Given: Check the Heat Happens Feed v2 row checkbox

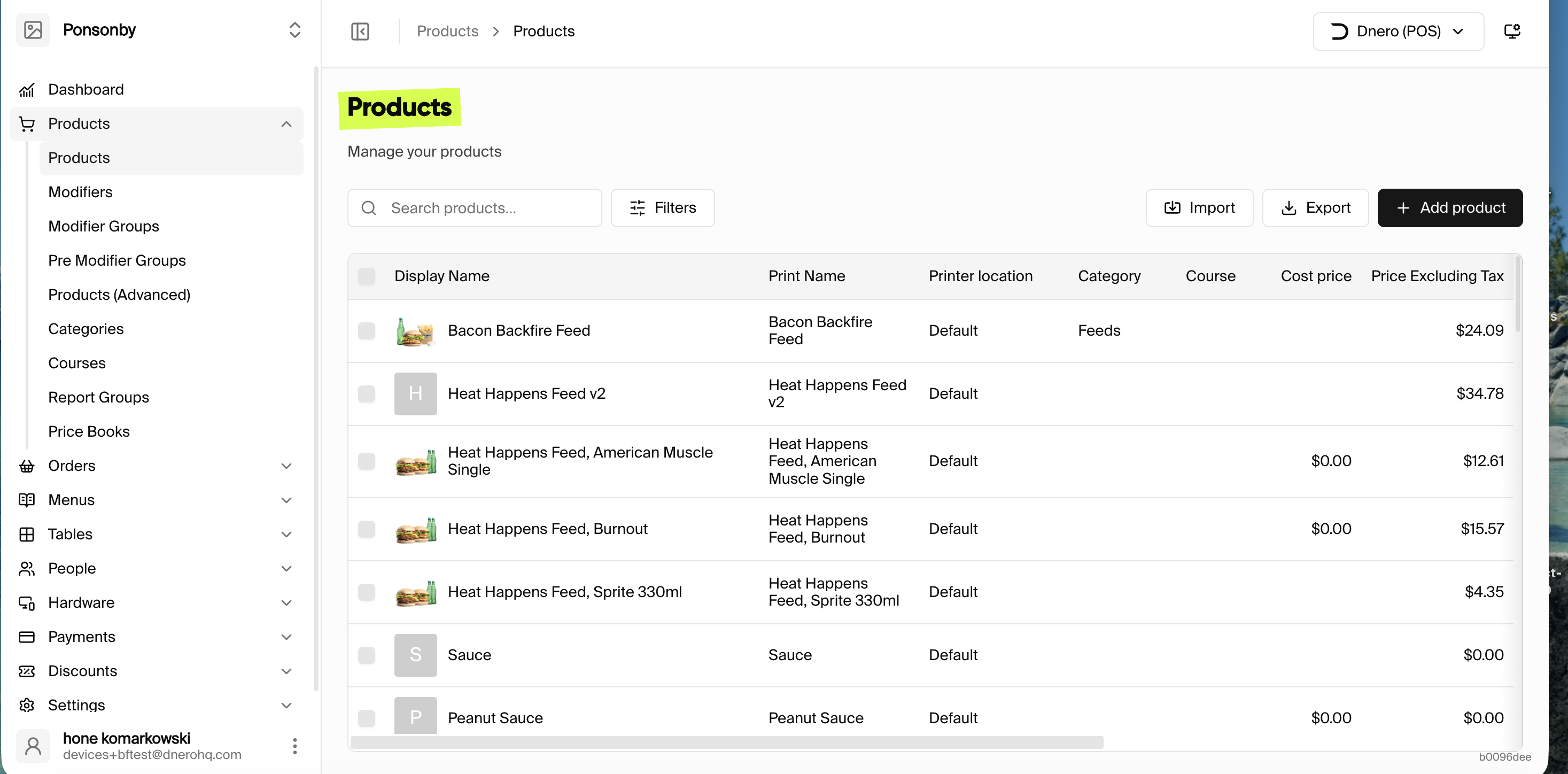Looking at the screenshot, I should [367, 393].
